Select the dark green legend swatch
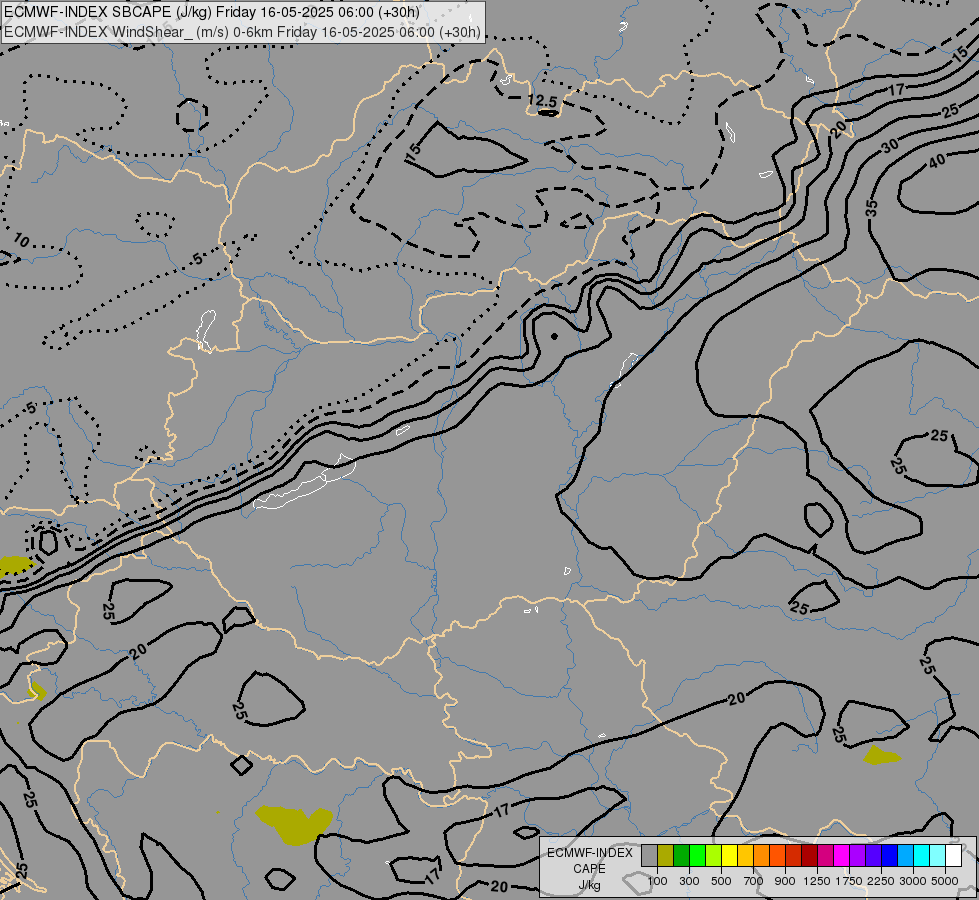The image size is (979, 900). click(681, 856)
